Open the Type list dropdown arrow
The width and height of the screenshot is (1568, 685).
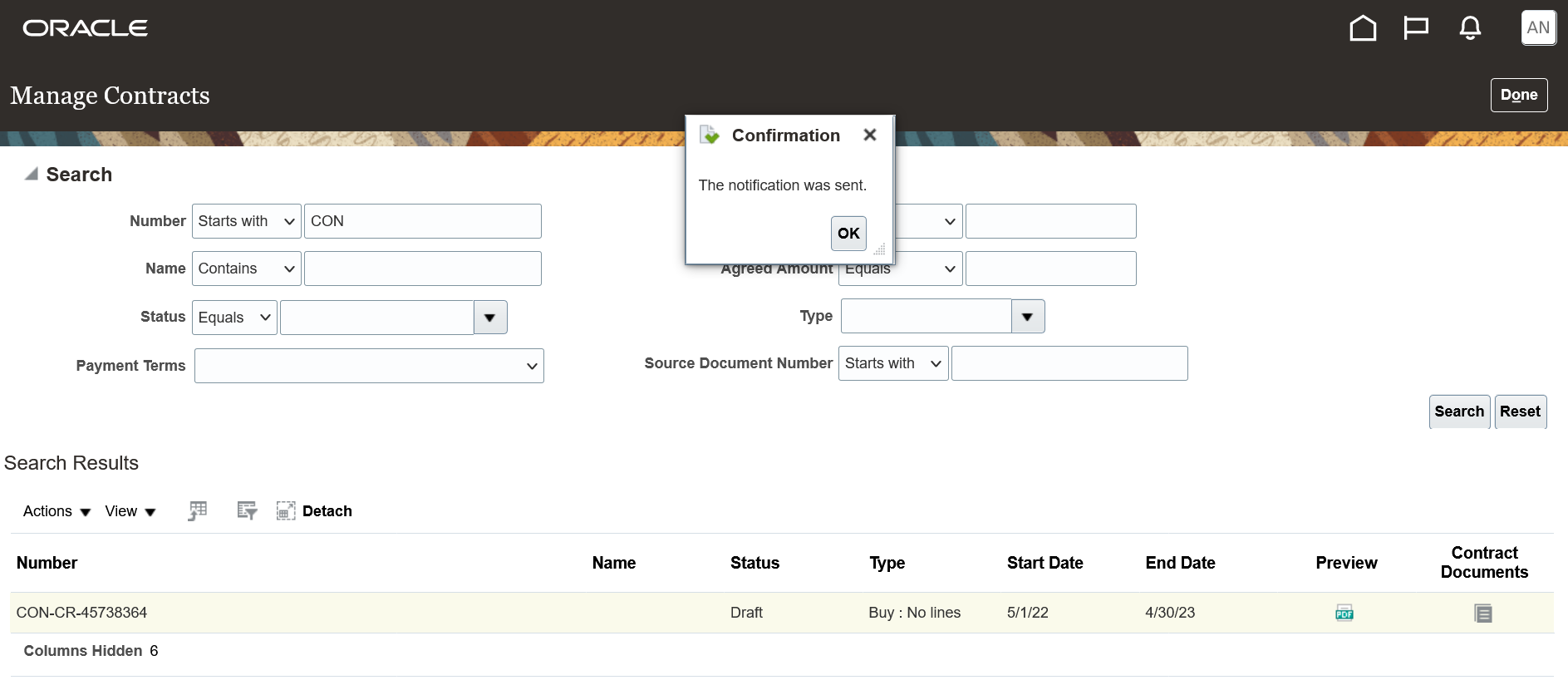(1028, 317)
